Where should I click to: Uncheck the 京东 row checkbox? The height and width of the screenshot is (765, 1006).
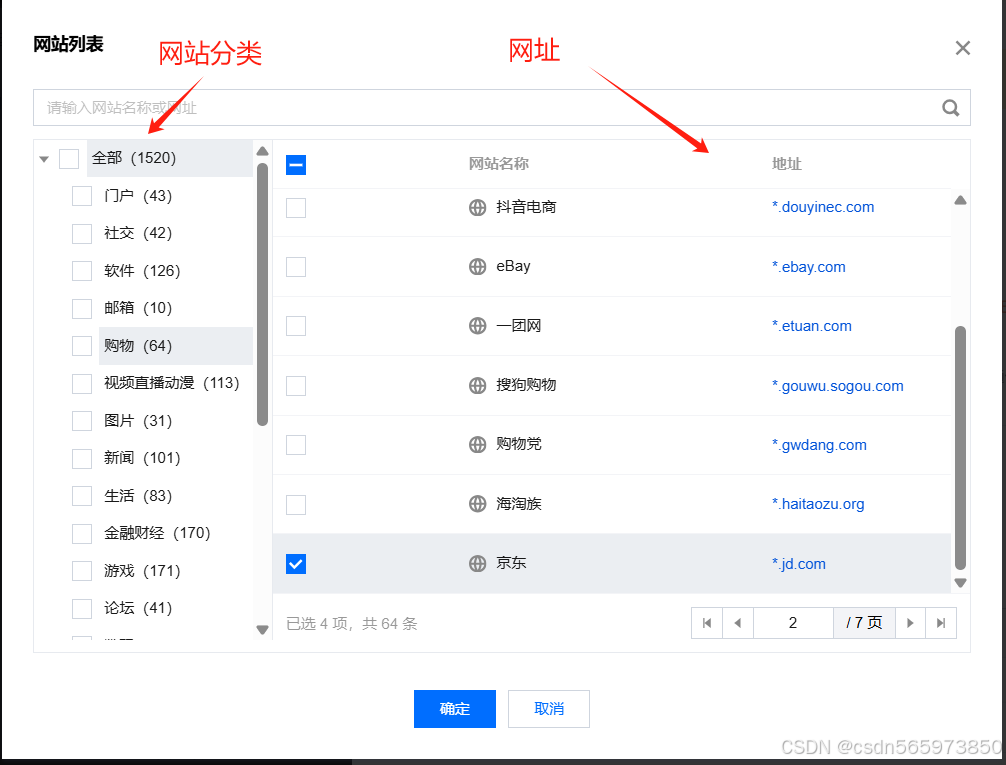click(x=296, y=563)
